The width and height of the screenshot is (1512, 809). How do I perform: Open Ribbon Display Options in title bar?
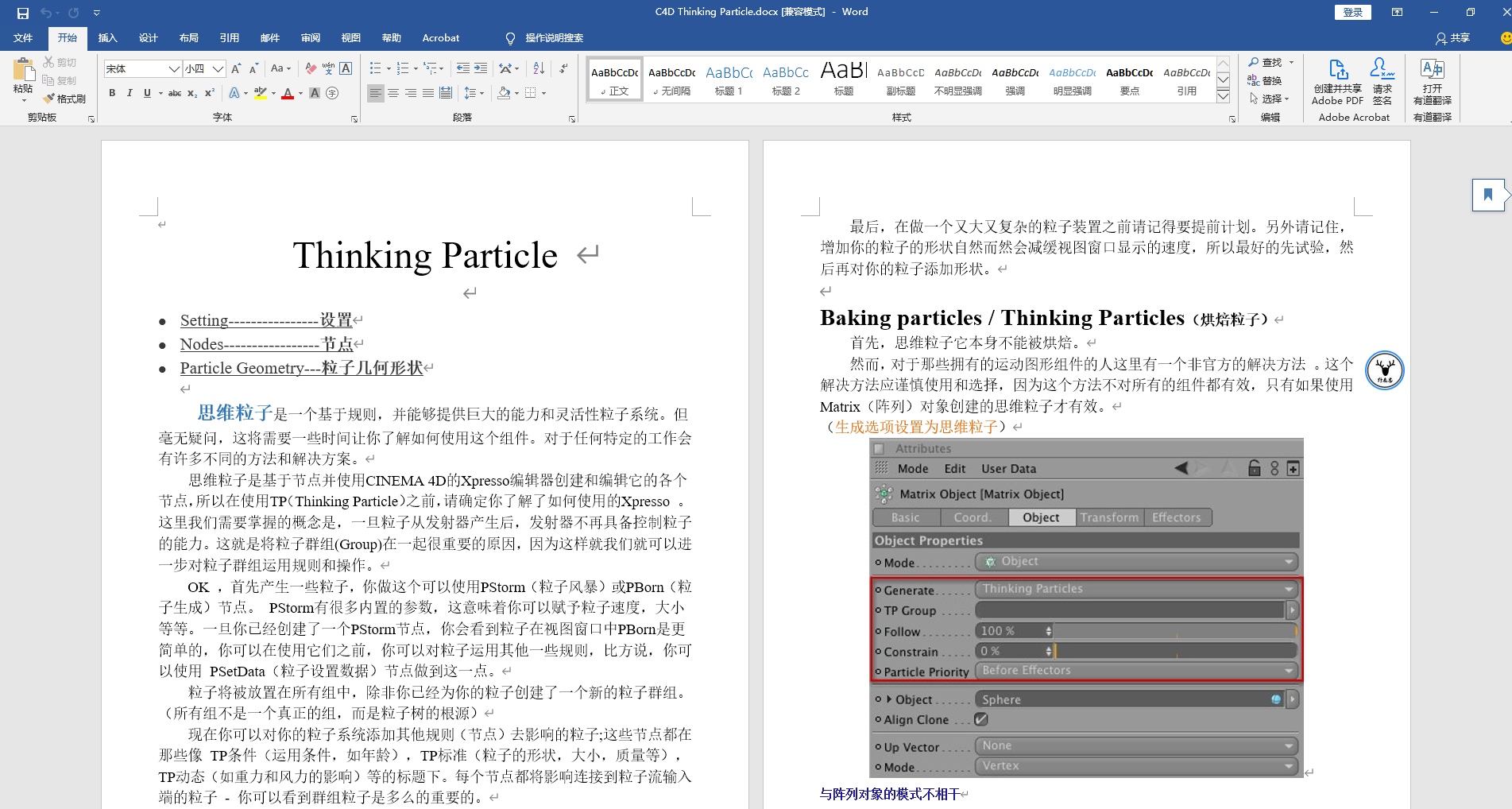tap(1397, 12)
